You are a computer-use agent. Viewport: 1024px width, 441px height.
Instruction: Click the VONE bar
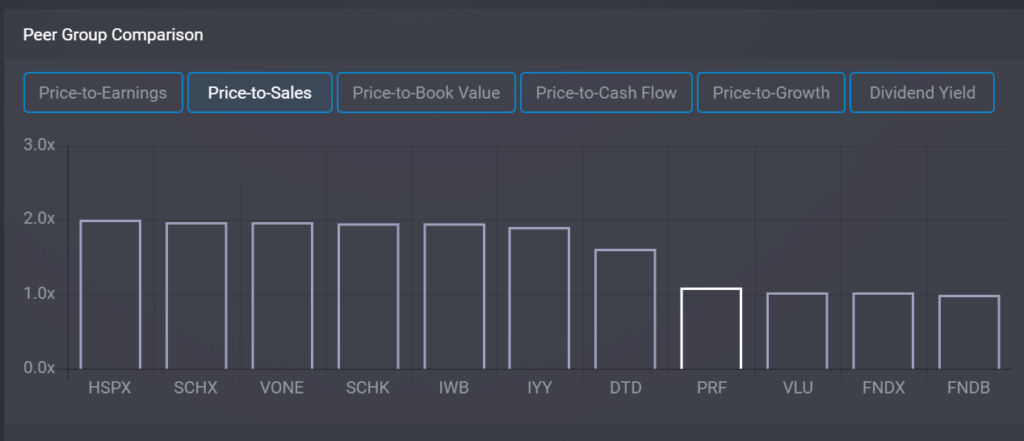282,296
